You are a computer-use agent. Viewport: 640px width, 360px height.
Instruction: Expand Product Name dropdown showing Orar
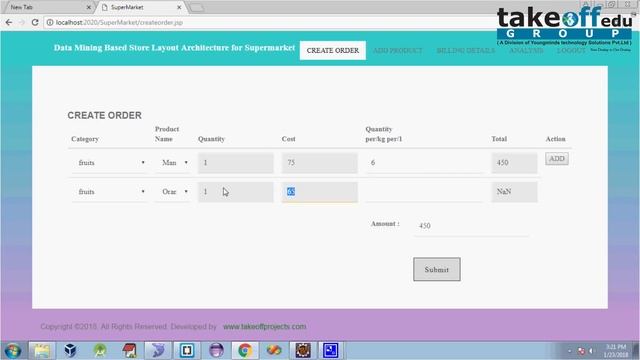[173, 192]
